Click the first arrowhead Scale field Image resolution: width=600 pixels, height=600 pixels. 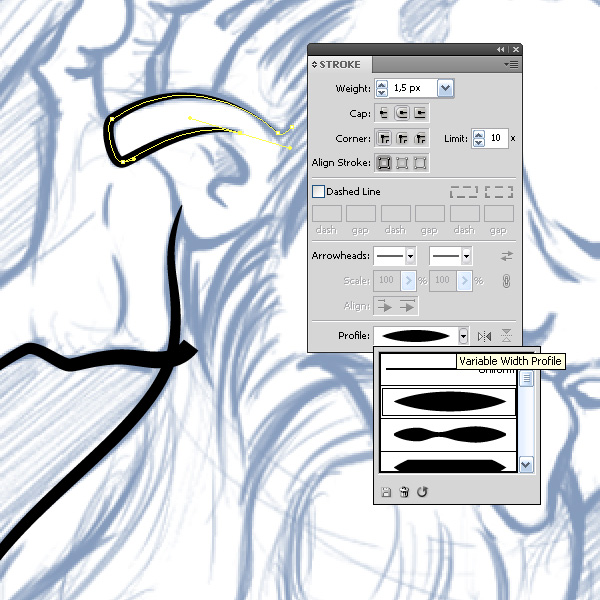(387, 281)
